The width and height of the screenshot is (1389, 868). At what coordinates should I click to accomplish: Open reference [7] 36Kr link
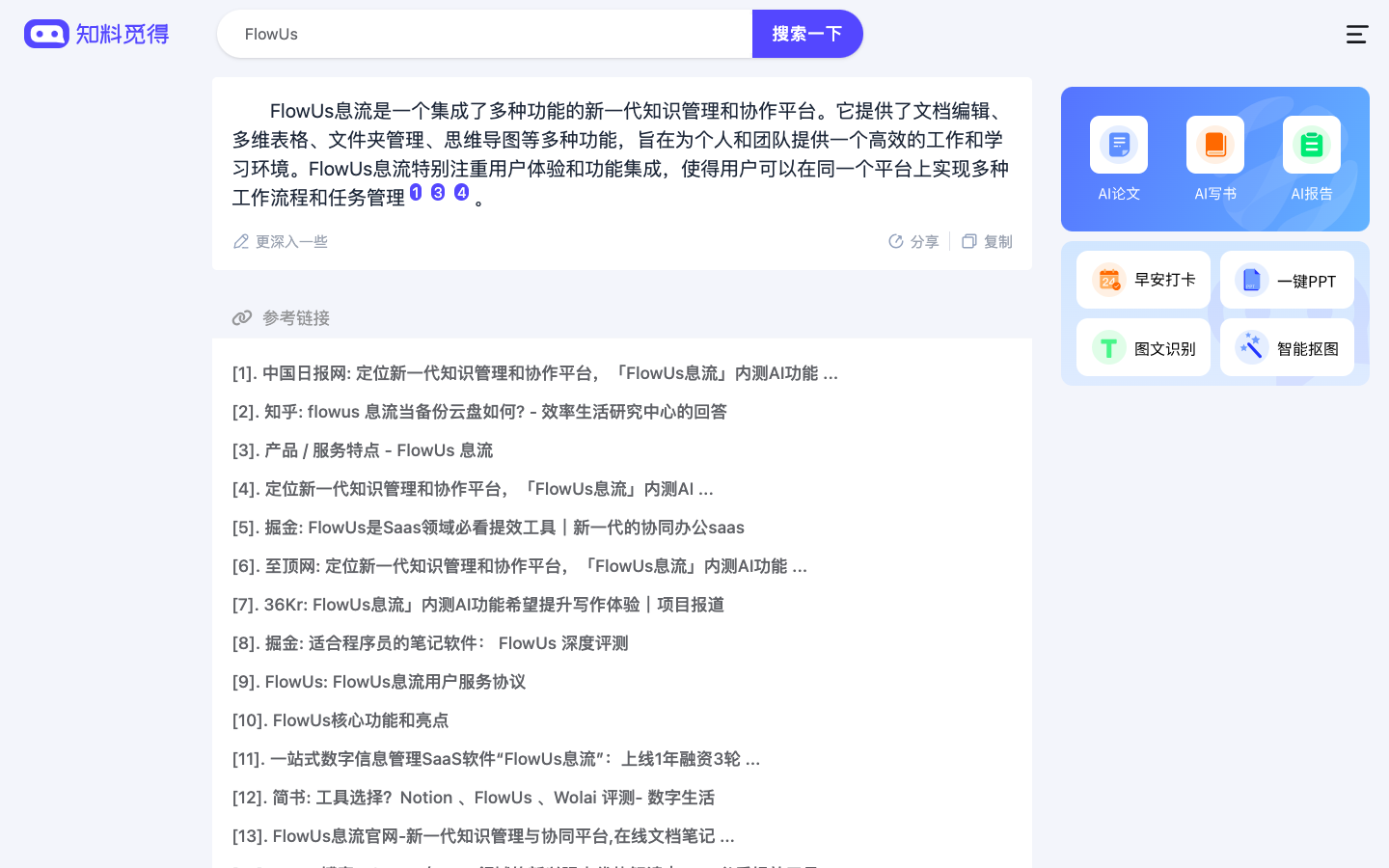point(478,605)
